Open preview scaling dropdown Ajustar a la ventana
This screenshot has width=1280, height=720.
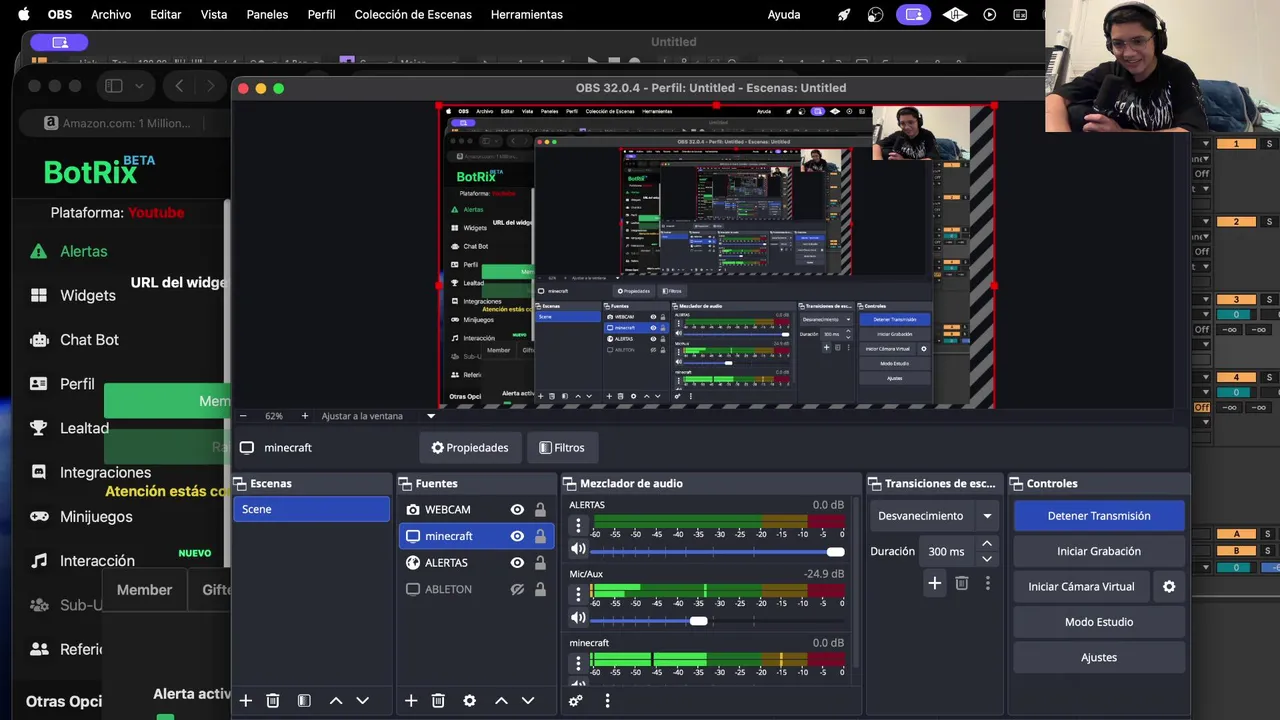click(x=378, y=416)
